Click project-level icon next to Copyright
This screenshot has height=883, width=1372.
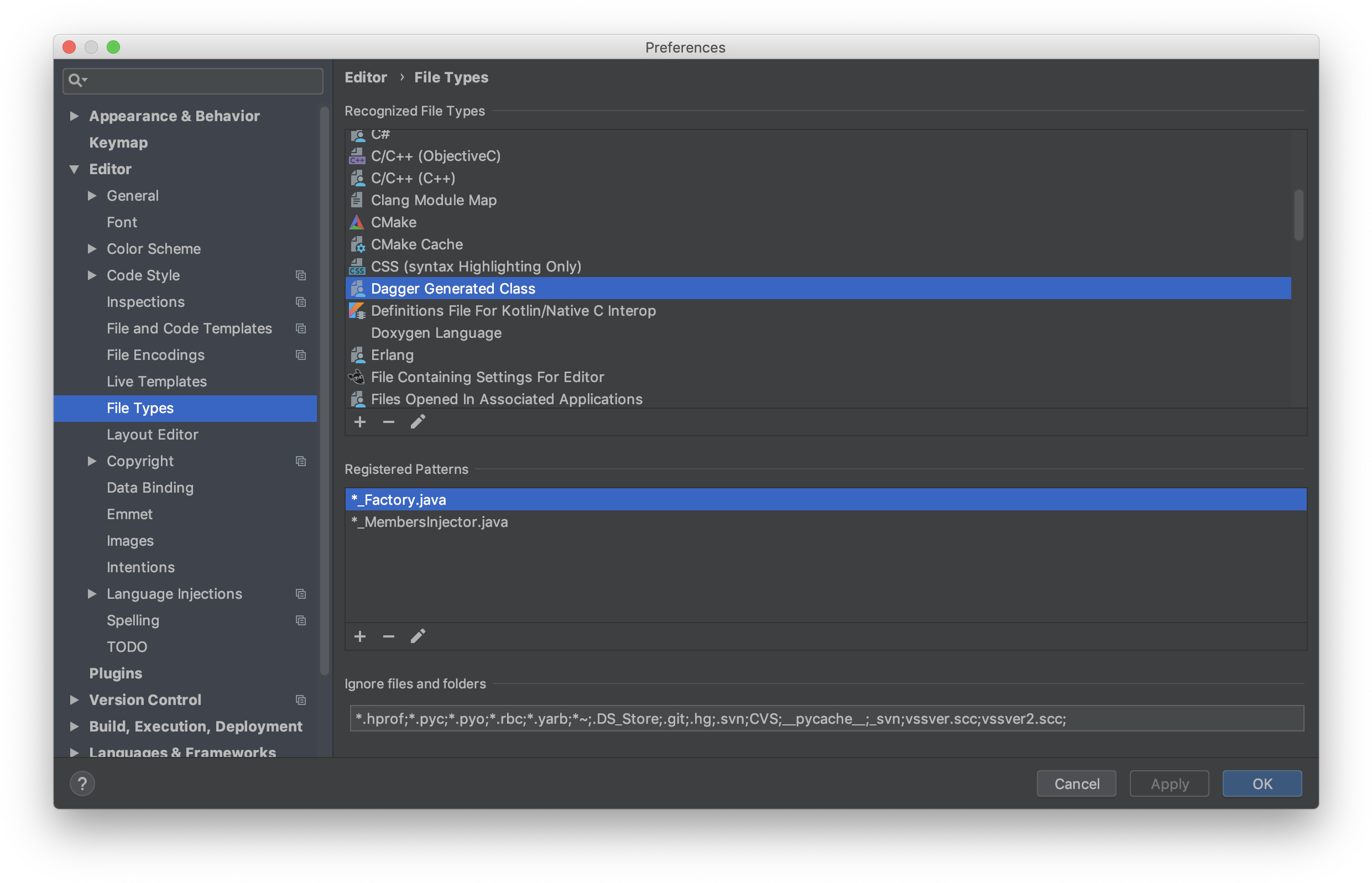pyautogui.click(x=300, y=461)
